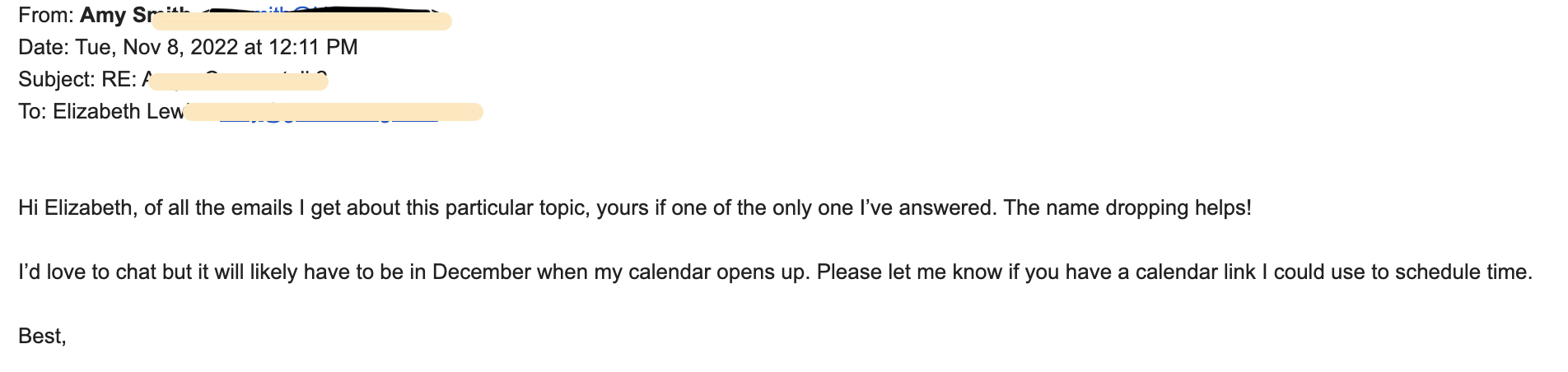Click the Date line showing Nov 8, 2022
This screenshot has height=372, width=1568.
pos(188,47)
